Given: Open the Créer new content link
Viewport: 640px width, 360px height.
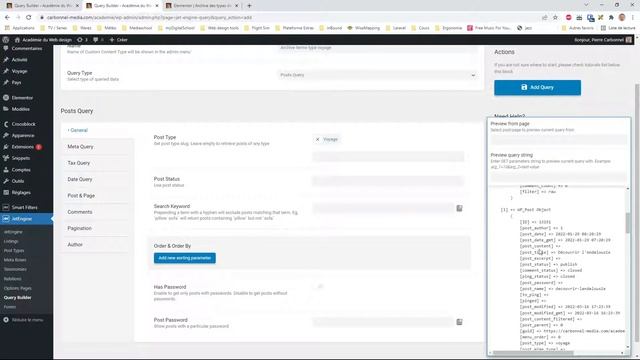Looking at the screenshot, I should pyautogui.click(x=118, y=40).
